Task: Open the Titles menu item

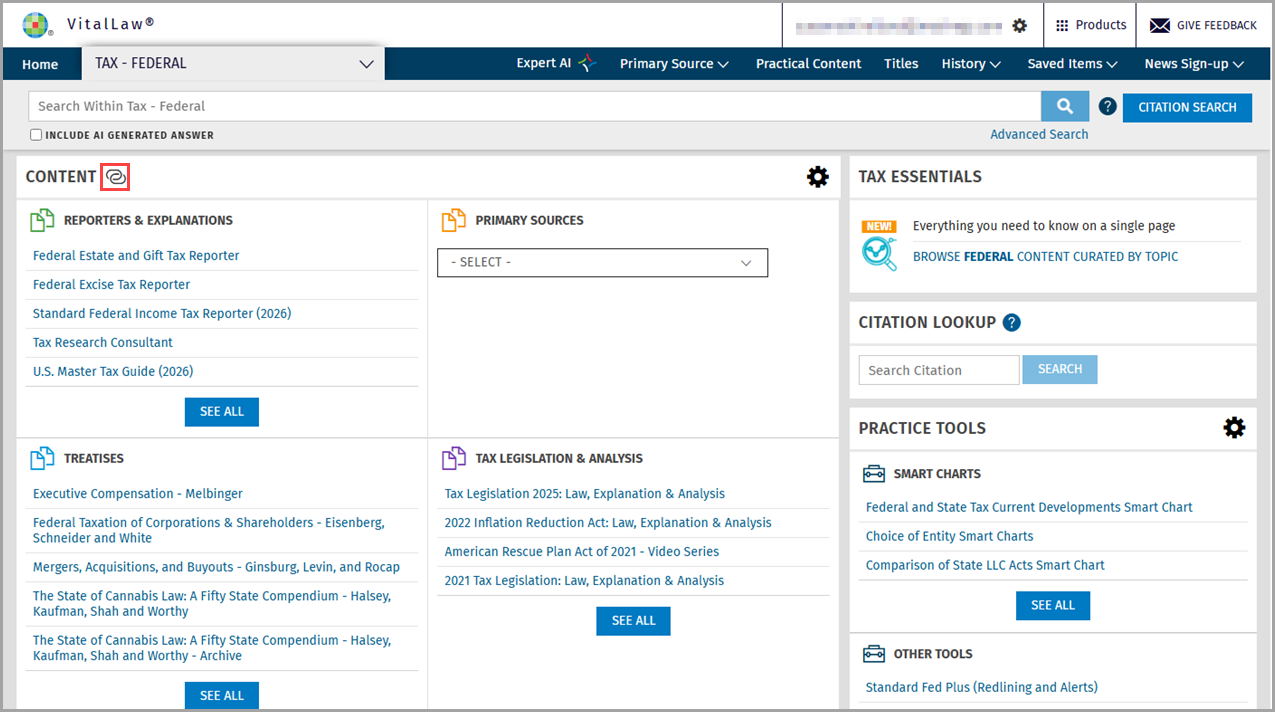Action: tap(901, 64)
